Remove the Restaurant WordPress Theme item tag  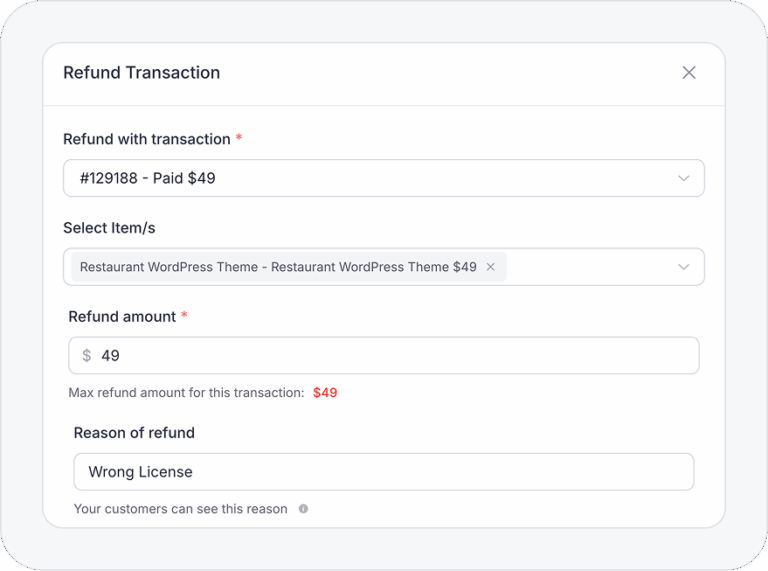tap(491, 267)
